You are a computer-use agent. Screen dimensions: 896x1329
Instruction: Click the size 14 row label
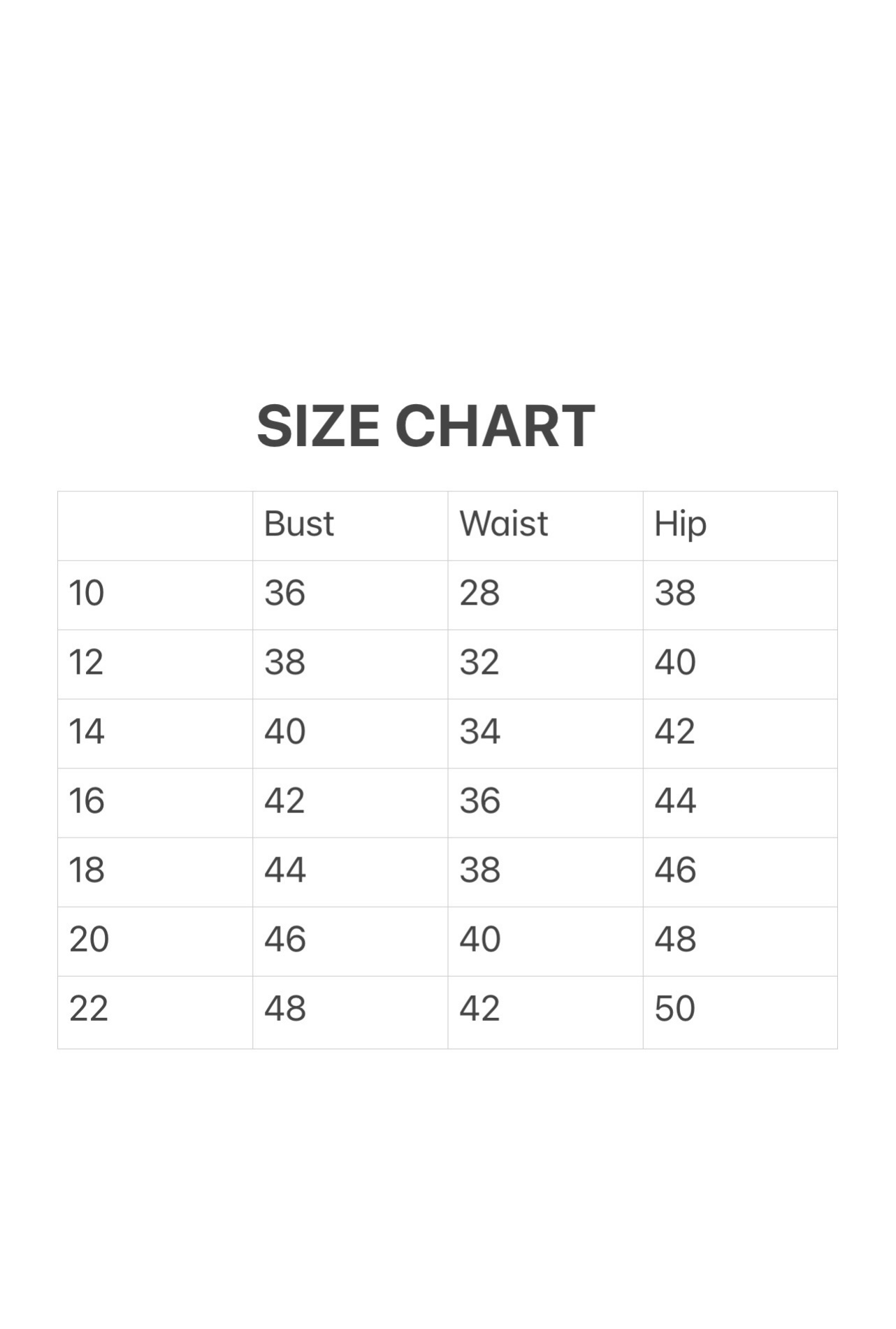[x=87, y=731]
